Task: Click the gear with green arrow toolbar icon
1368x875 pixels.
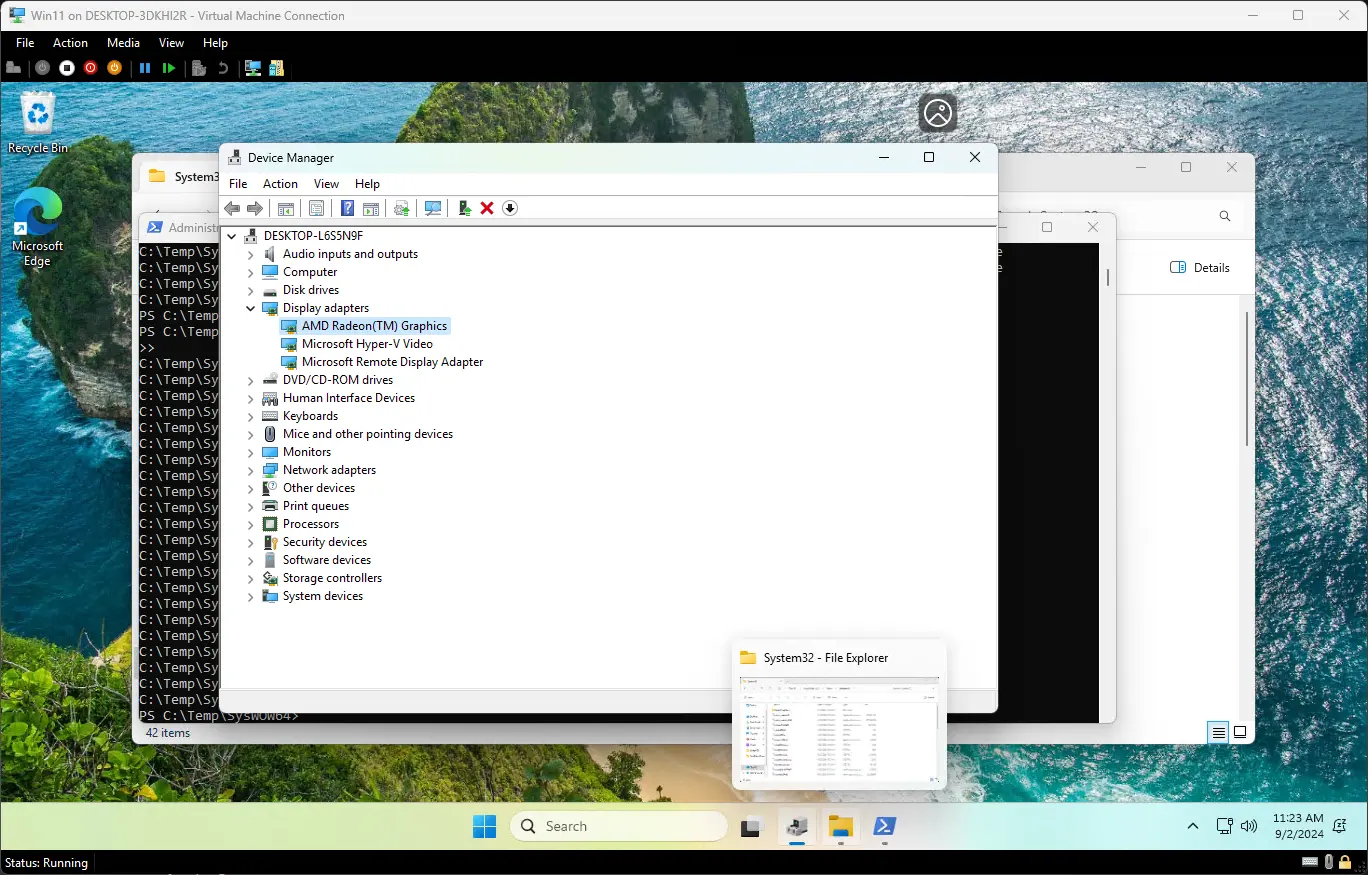Action: (402, 208)
